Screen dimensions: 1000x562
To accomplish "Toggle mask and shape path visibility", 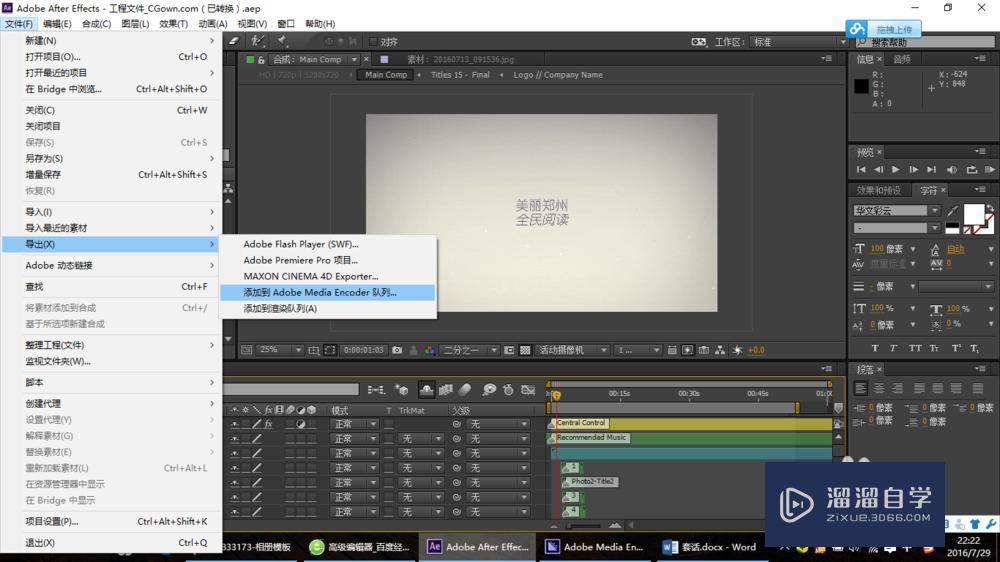I will pos(330,350).
